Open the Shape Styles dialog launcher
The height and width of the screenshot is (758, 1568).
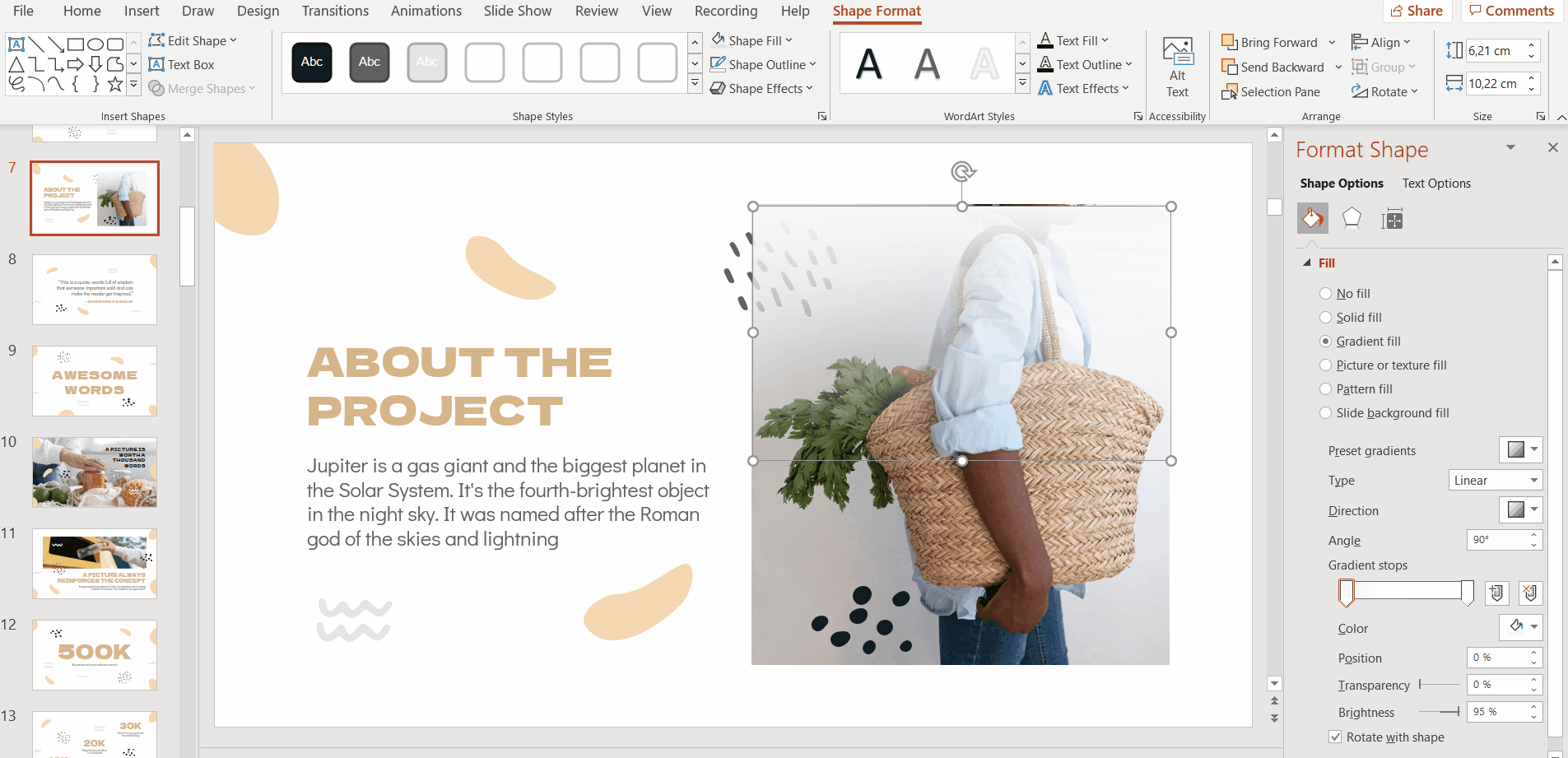(821, 117)
